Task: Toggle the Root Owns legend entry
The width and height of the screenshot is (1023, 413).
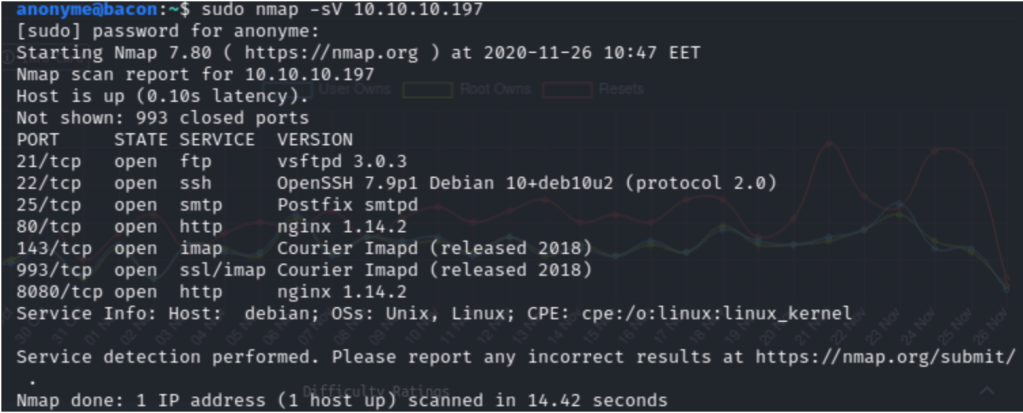Action: pos(494,90)
